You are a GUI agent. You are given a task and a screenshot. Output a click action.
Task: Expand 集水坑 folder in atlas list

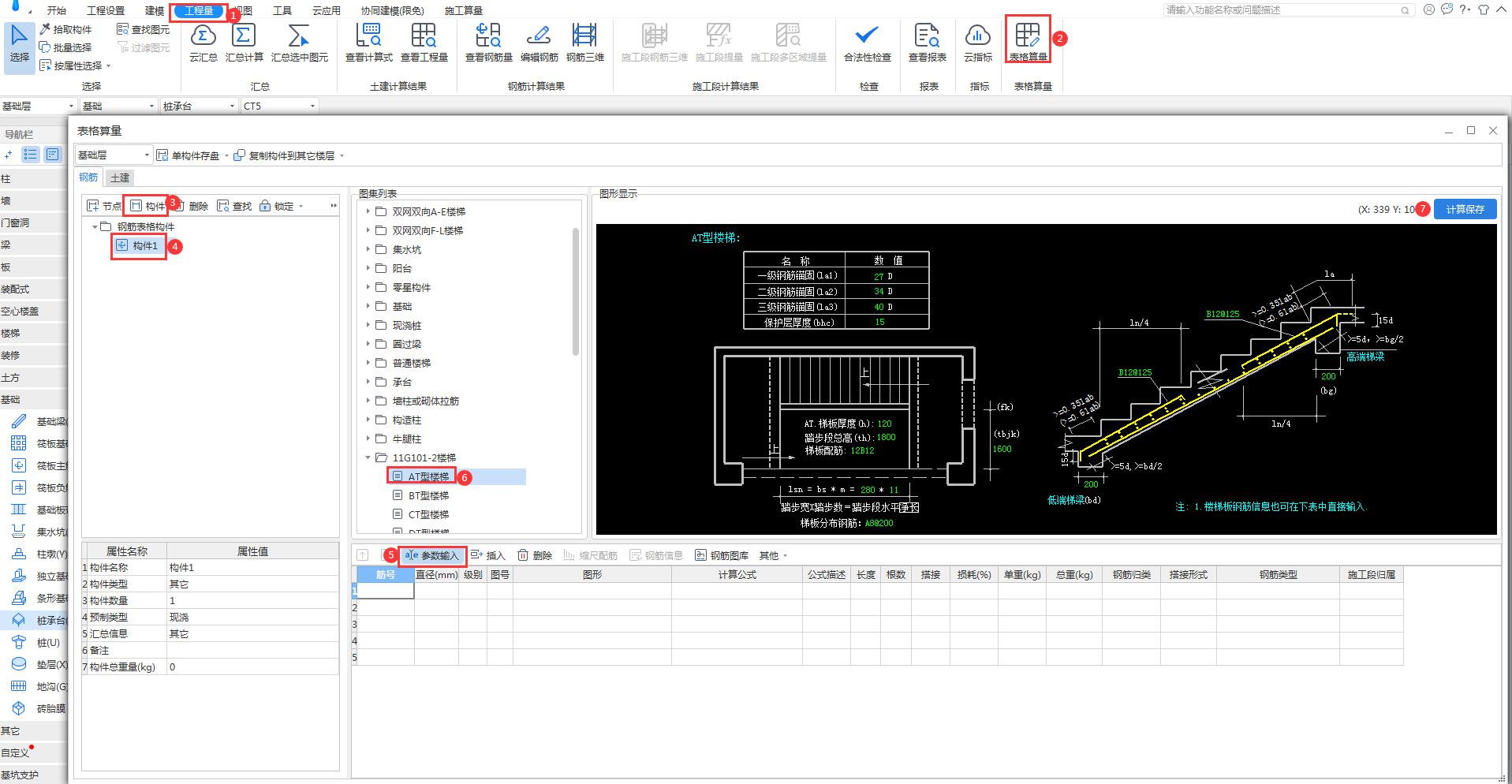[368, 249]
